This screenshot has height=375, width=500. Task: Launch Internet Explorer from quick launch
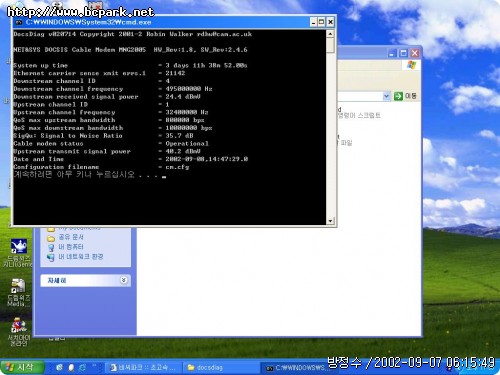coord(82,367)
